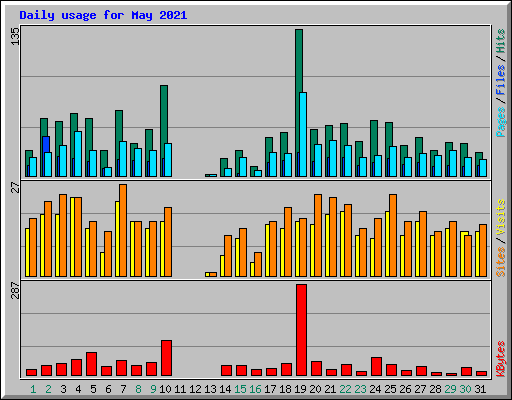Image resolution: width=512 pixels, height=400 pixels.
Task: Select the small bars for day 13 in the visits chart
Action: coord(211,274)
